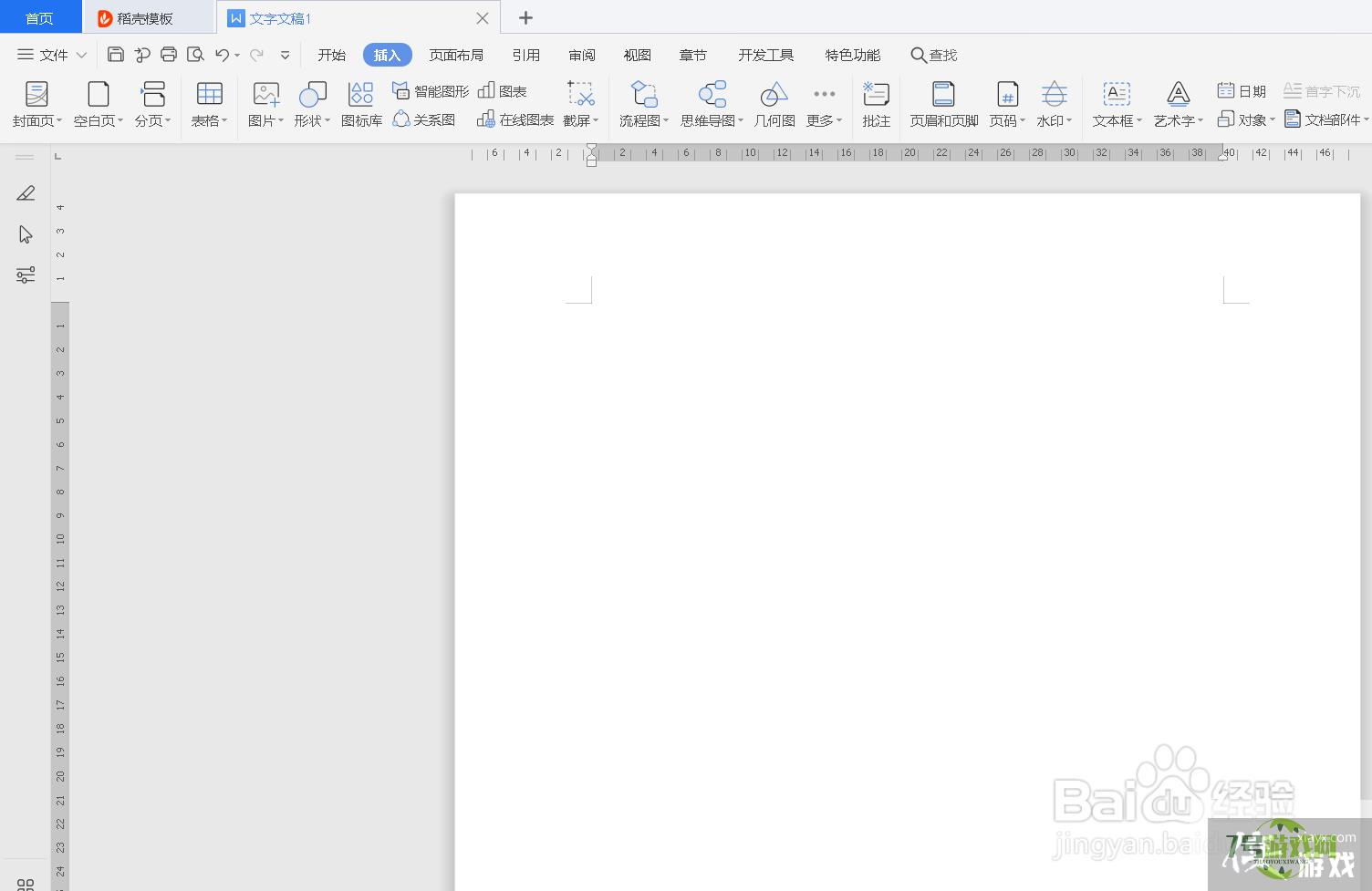Insert a blank page (空白页)

pos(99,105)
